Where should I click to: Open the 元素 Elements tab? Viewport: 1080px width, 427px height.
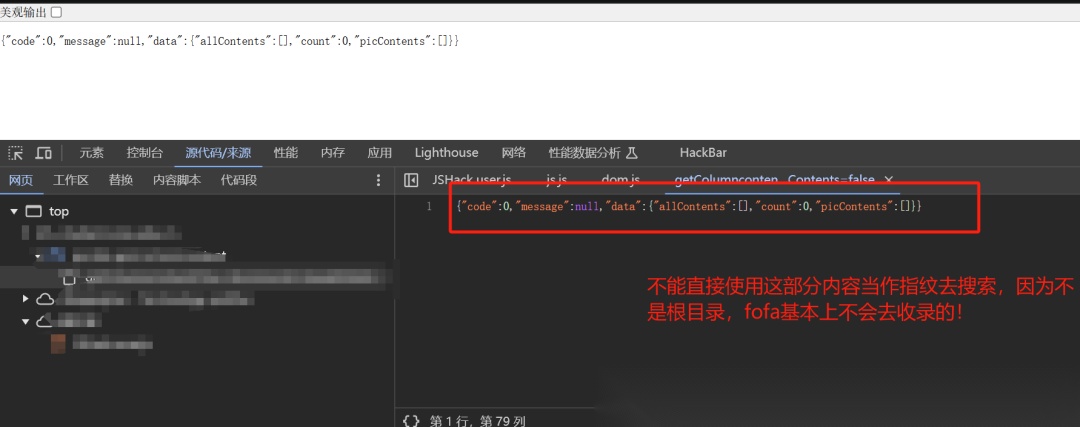[92, 153]
